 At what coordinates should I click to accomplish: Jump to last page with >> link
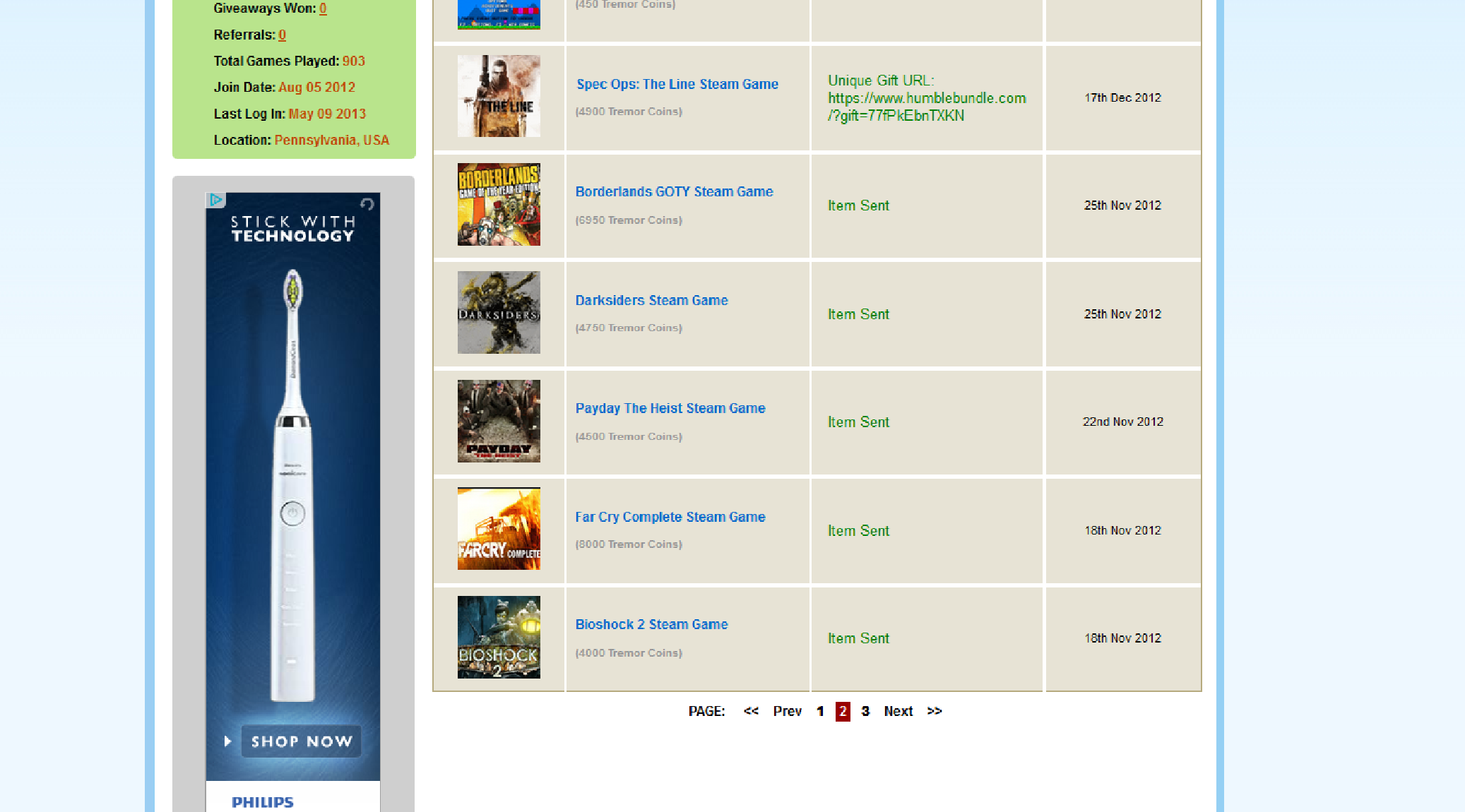click(x=935, y=711)
